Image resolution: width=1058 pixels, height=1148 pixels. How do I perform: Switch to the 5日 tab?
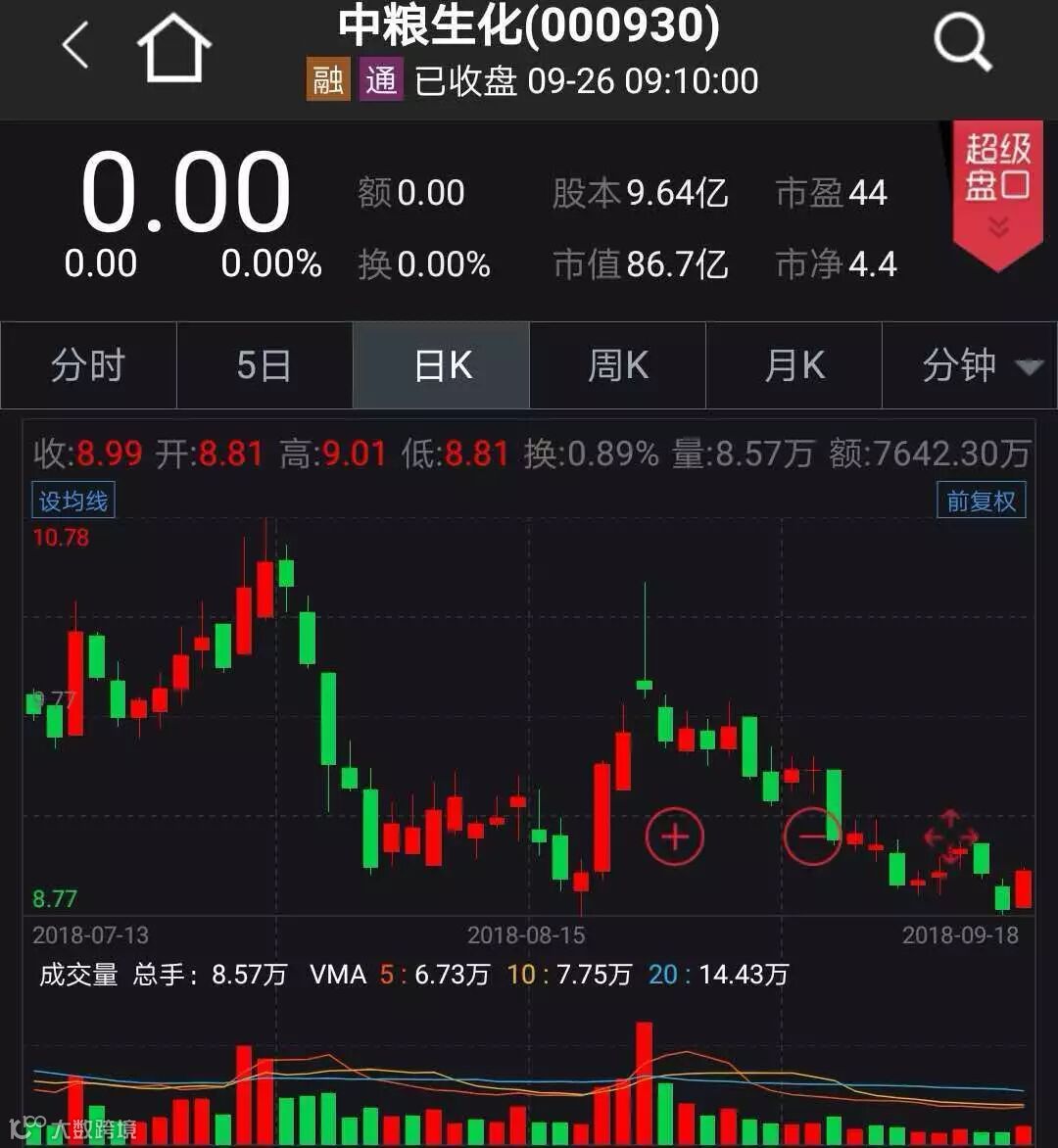(x=264, y=364)
